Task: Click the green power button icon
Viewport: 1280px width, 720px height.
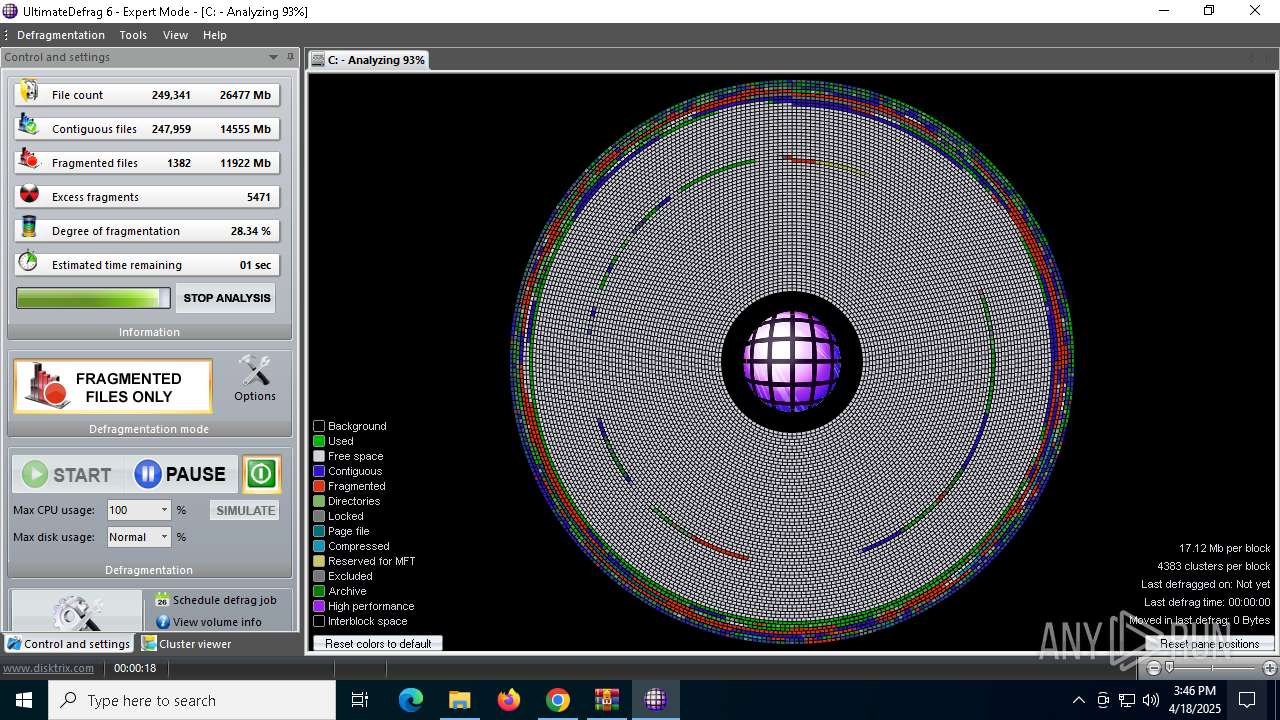Action: [261, 474]
